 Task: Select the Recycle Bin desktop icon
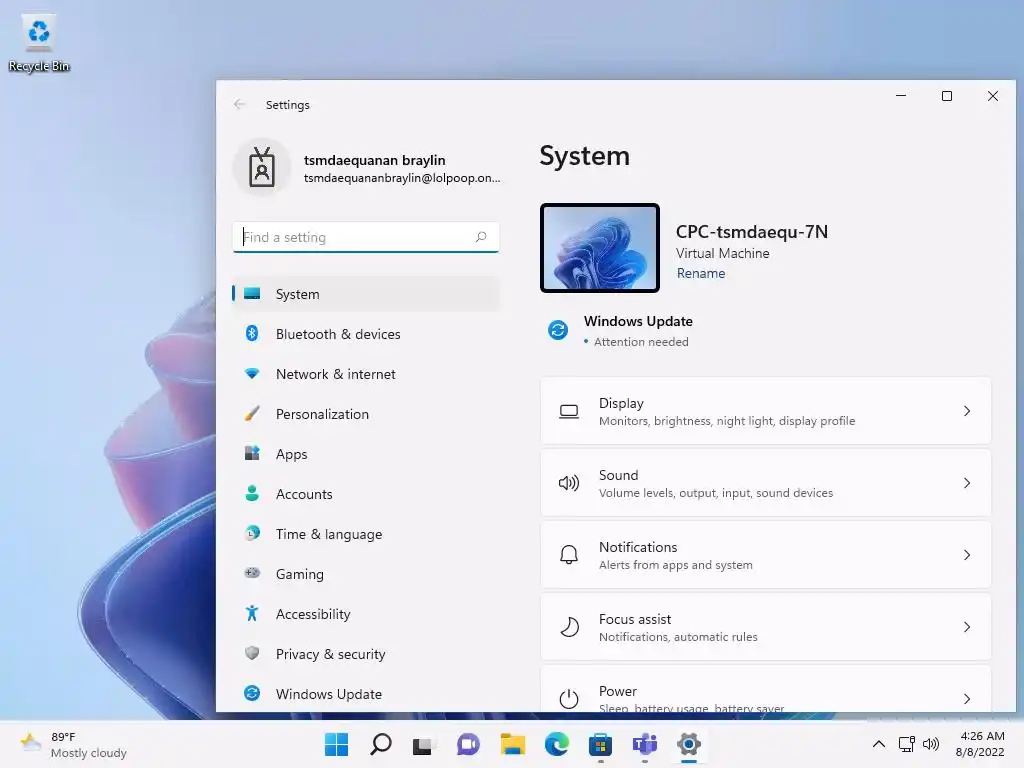[x=39, y=42]
